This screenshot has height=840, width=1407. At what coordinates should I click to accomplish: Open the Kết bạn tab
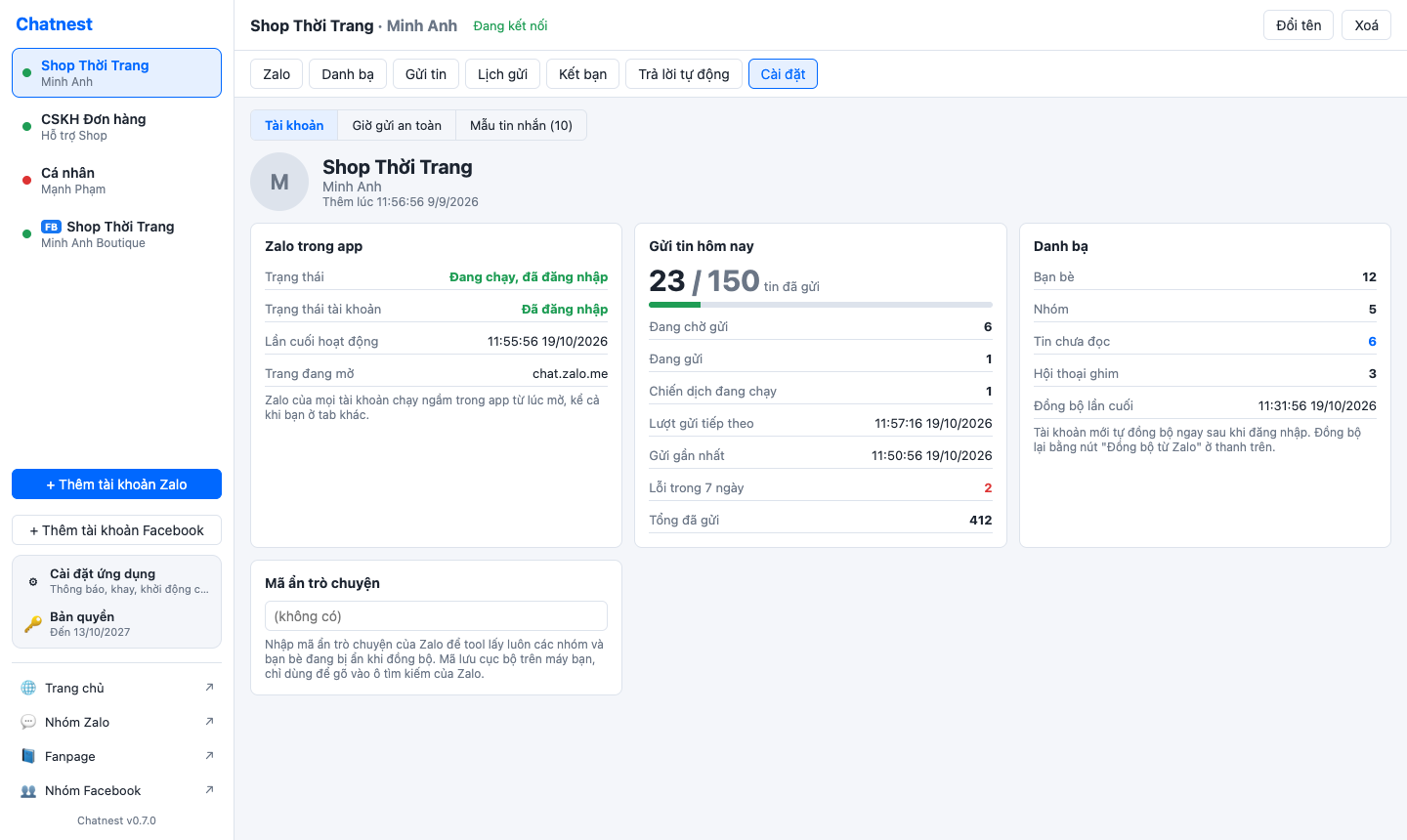click(583, 74)
